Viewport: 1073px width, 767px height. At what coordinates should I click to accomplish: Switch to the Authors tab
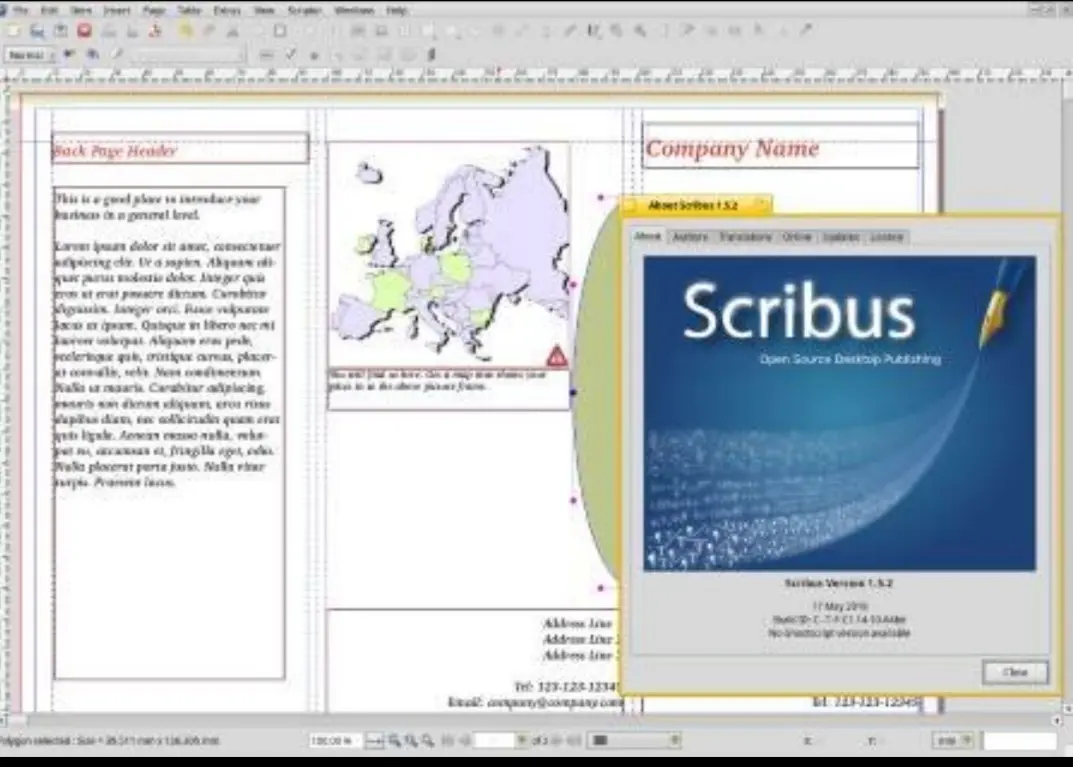coord(690,237)
